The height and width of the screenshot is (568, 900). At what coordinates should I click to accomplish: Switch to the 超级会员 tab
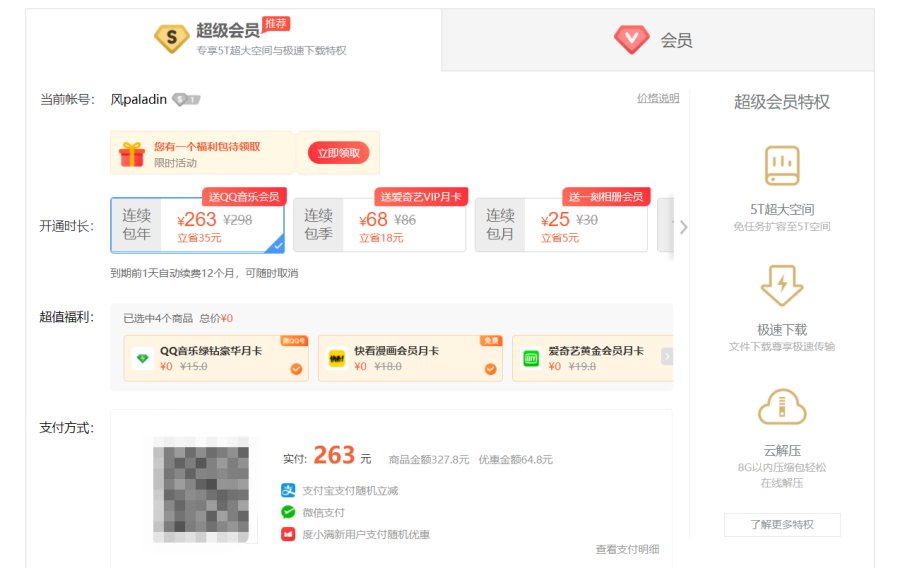[234, 40]
